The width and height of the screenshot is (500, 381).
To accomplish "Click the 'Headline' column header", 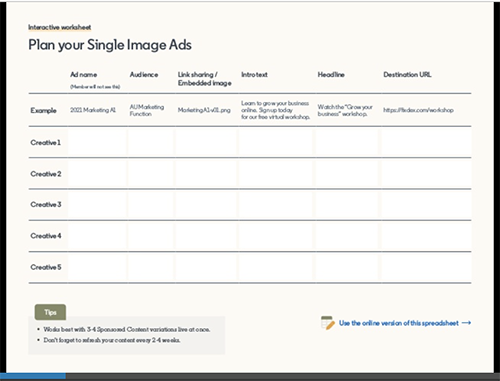I will click(331, 75).
